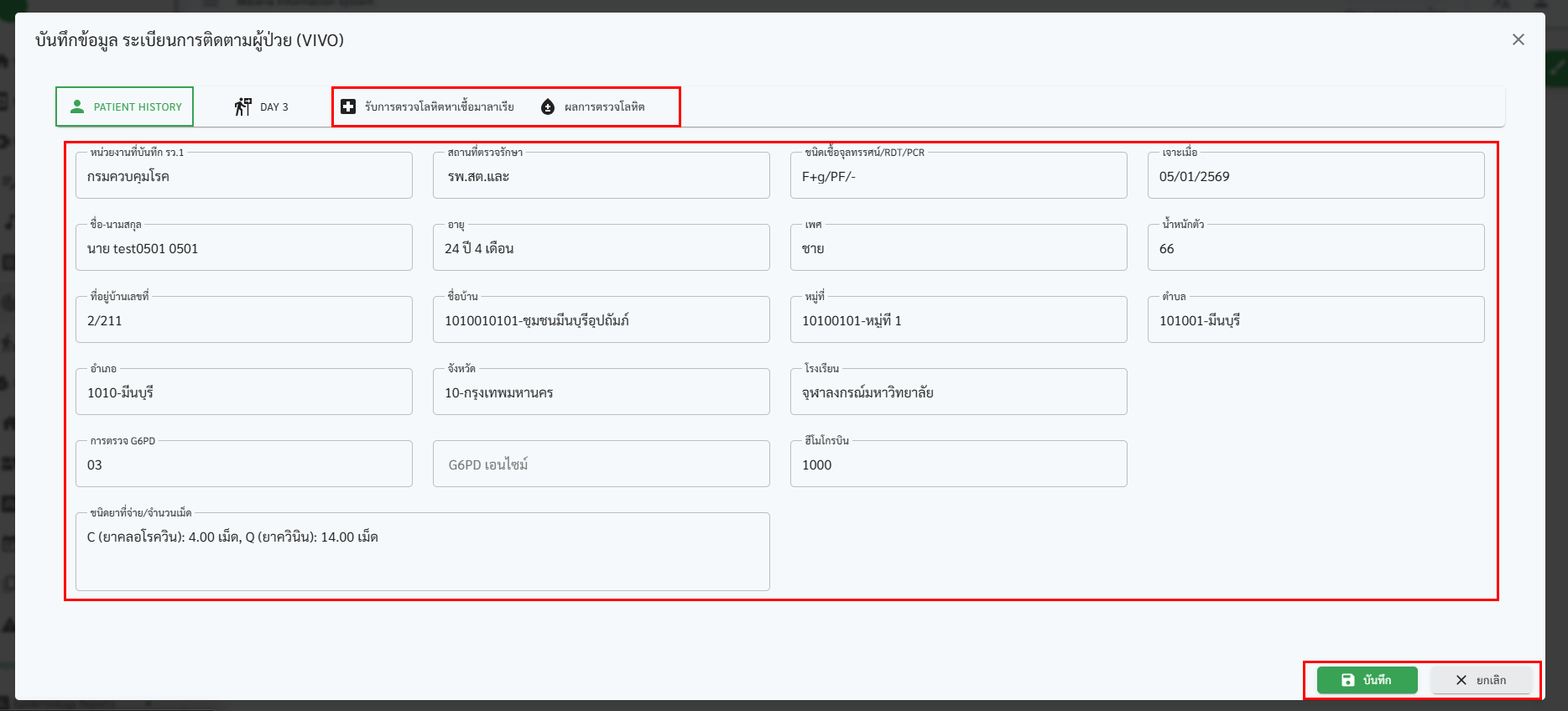Click the floppy disk save icon
This screenshot has width=1568, height=711.
1347,680
